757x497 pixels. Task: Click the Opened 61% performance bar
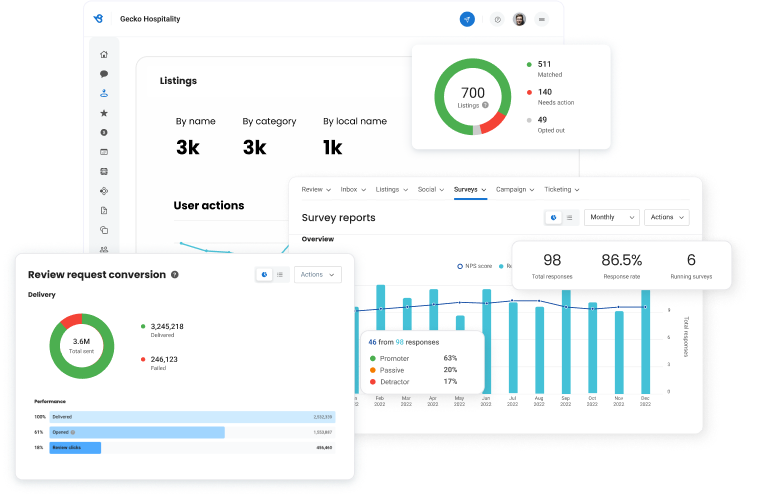coord(137,432)
